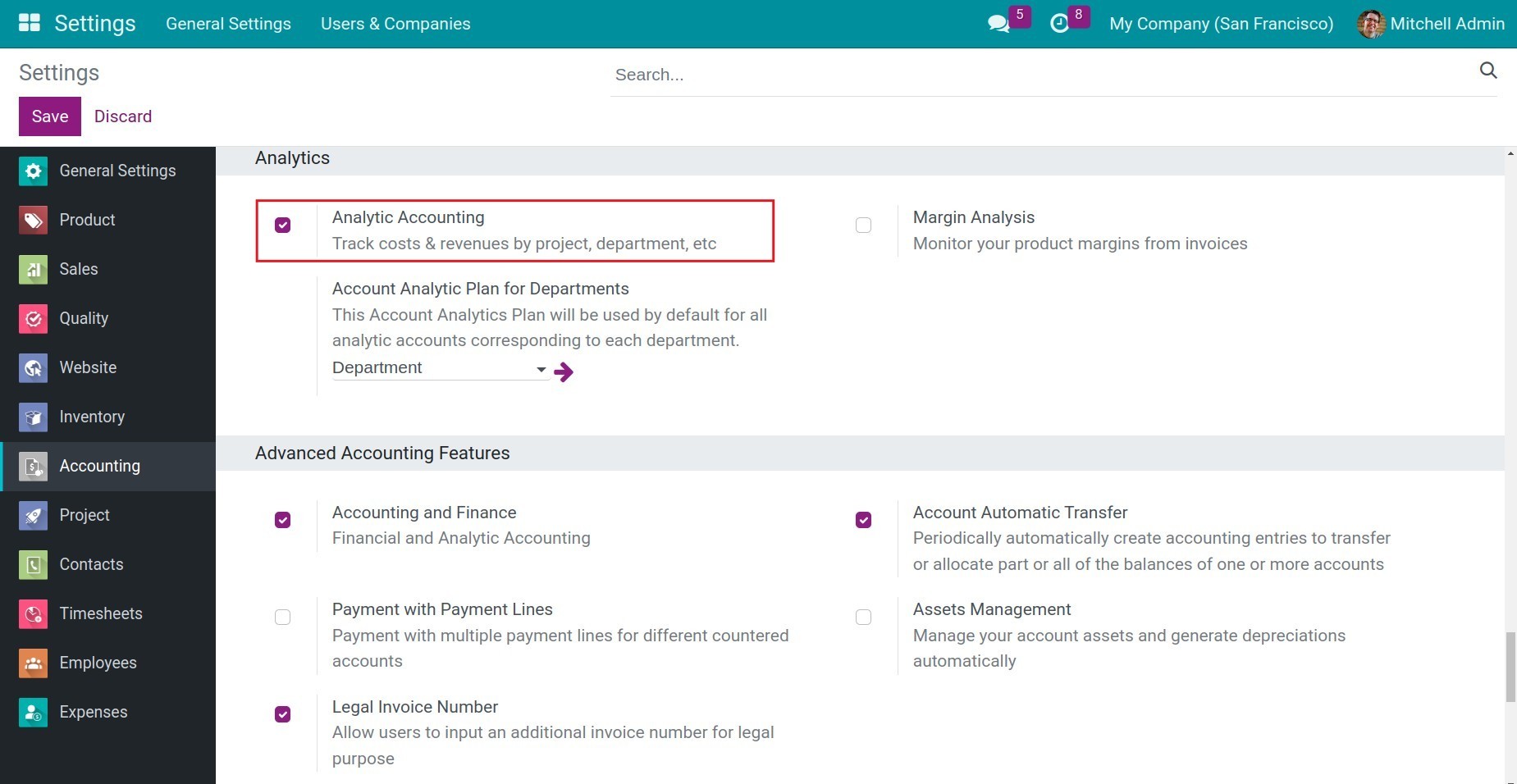
Task: Open the messages icon showing 5
Action: tap(998, 22)
